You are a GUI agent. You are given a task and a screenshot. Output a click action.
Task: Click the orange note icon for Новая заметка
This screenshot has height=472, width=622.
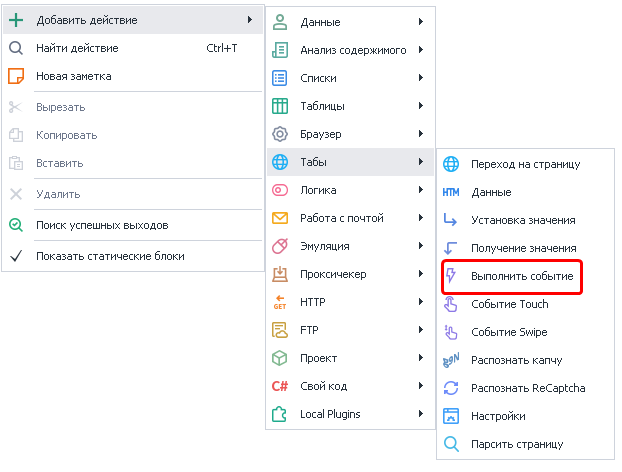pos(15,76)
